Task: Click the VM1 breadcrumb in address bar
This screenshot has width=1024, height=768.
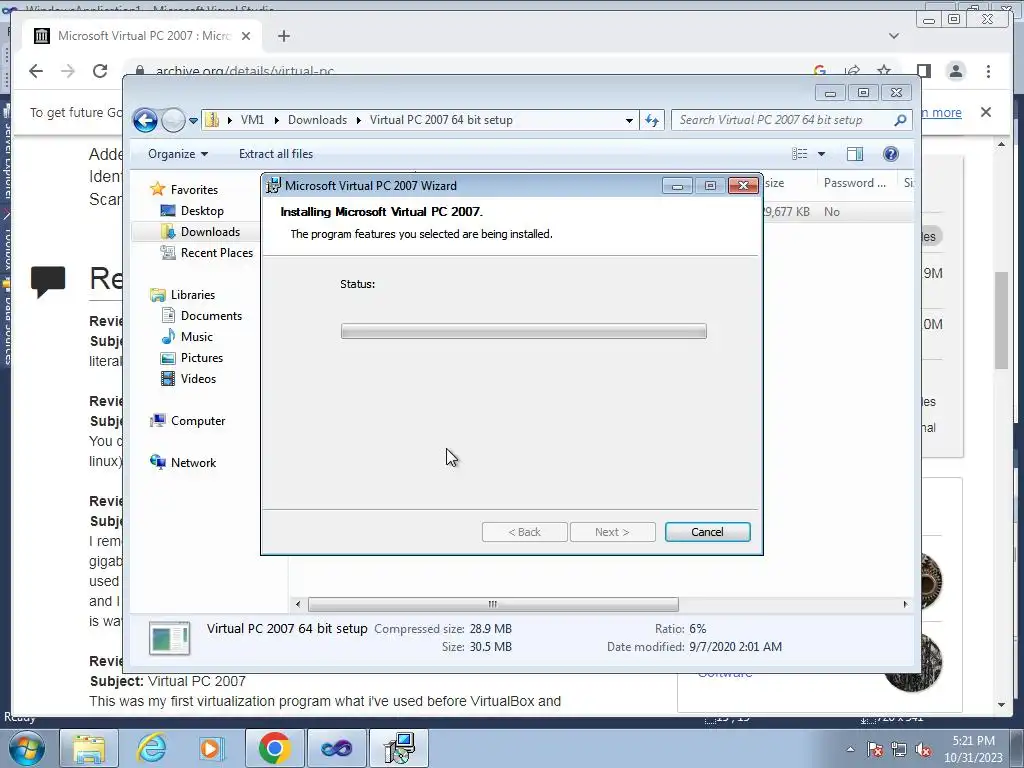Action: click(x=252, y=120)
